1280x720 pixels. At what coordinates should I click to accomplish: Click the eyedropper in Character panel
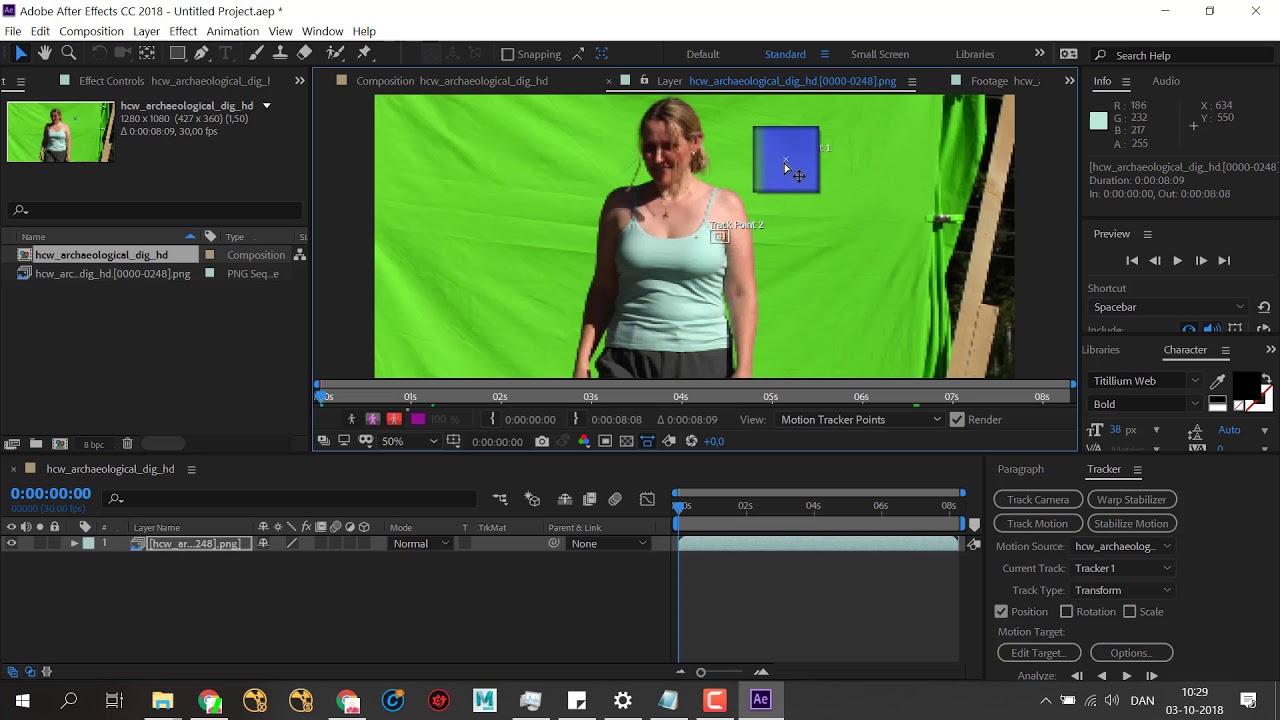point(1217,381)
